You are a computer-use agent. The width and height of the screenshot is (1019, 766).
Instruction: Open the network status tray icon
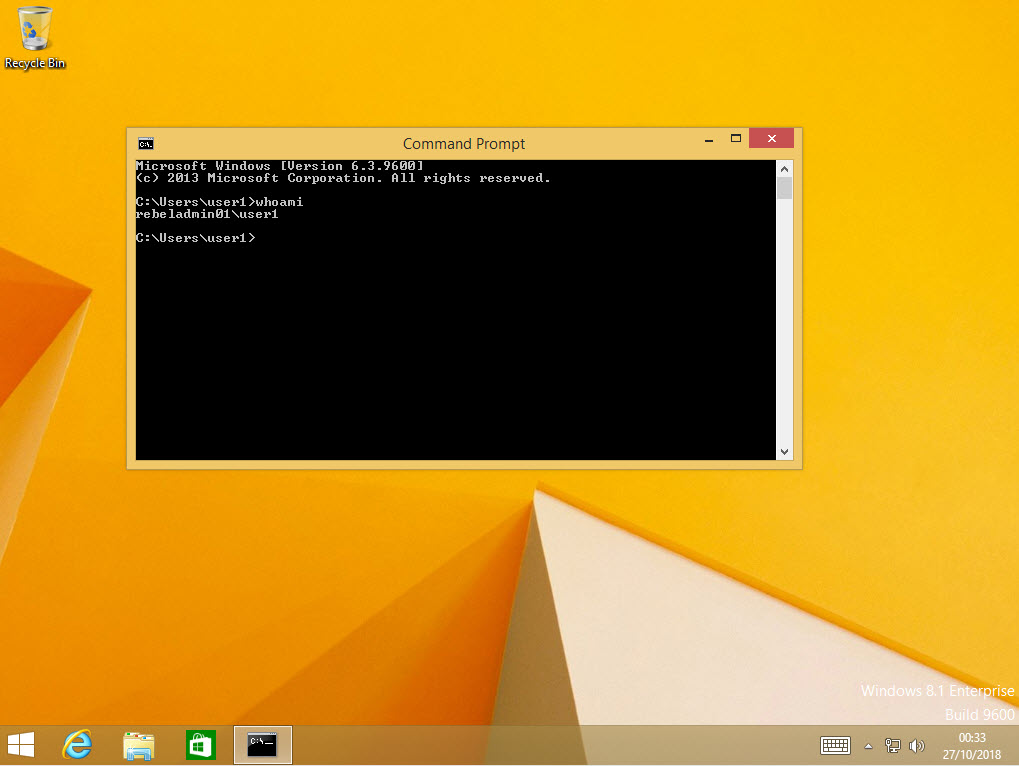click(893, 746)
